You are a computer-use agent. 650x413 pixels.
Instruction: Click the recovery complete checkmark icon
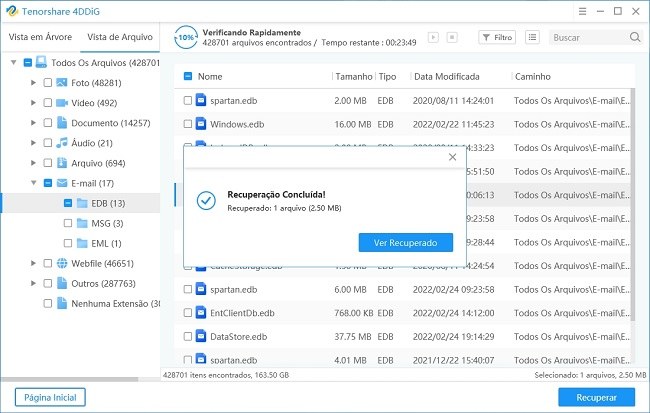point(206,201)
